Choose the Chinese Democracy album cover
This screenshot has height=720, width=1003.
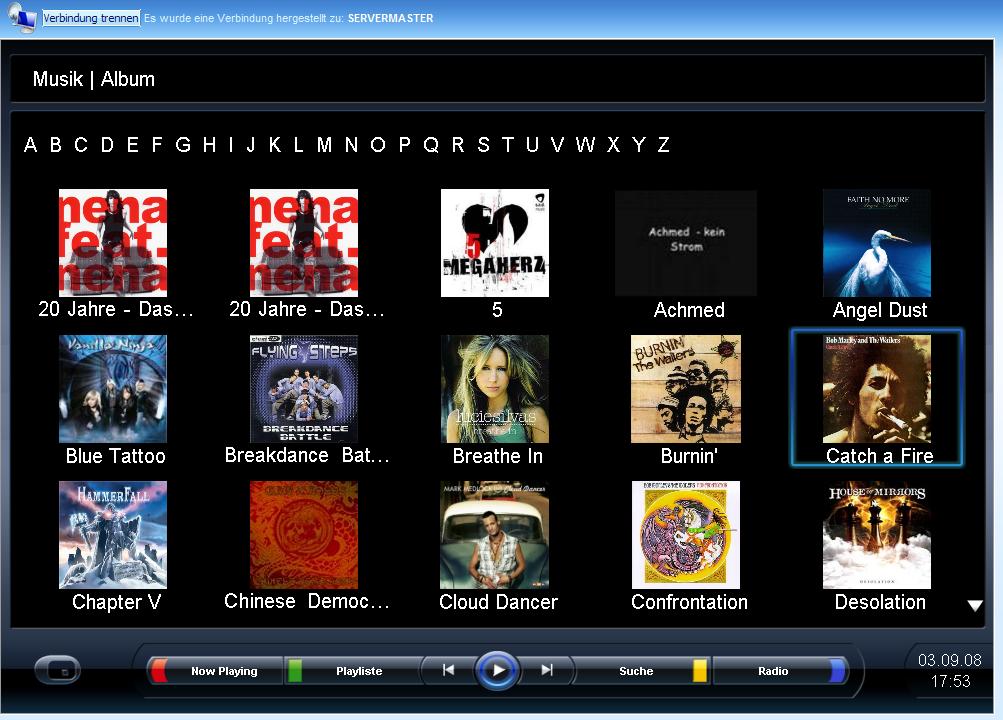304,535
